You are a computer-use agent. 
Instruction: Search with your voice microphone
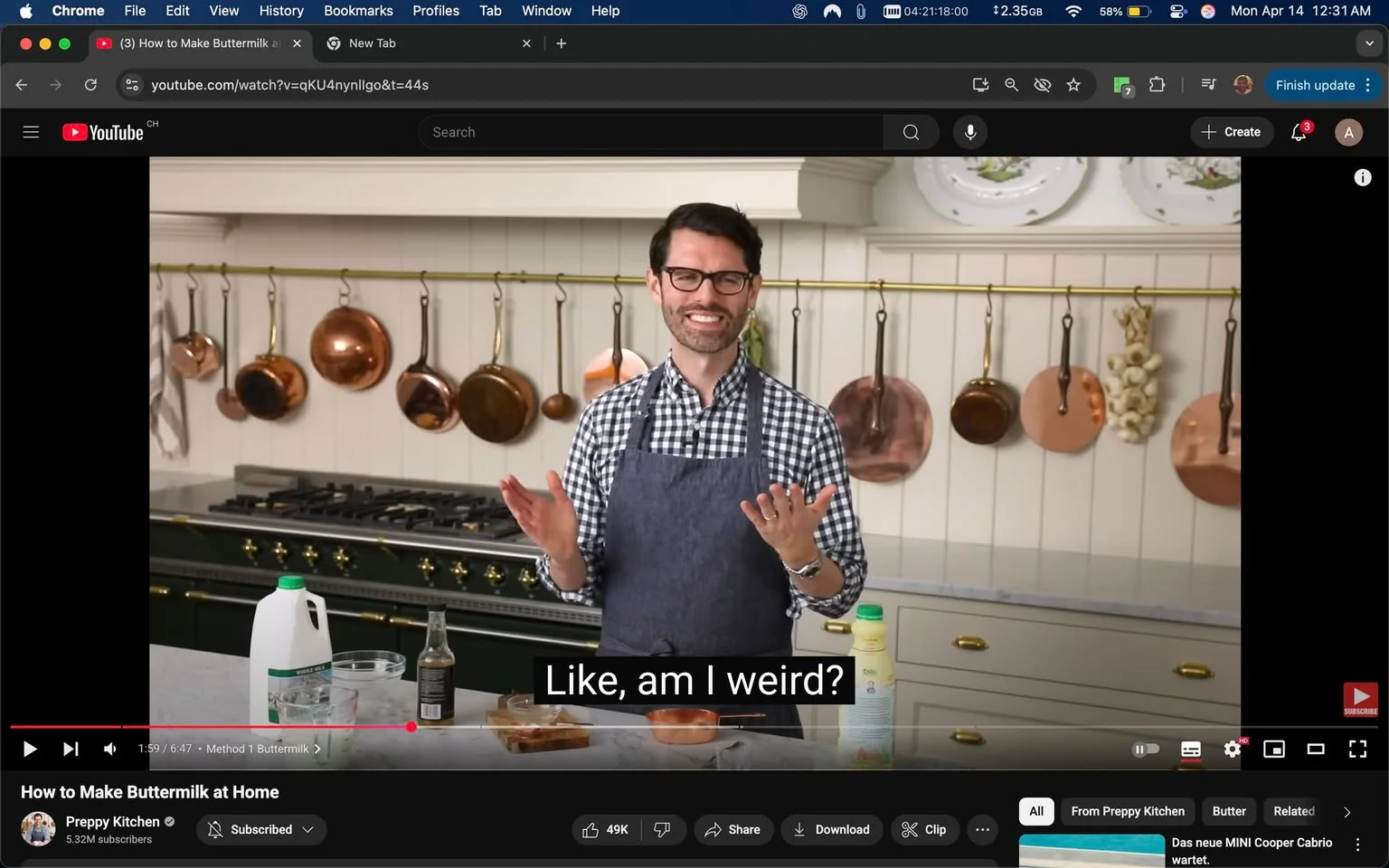tap(969, 132)
